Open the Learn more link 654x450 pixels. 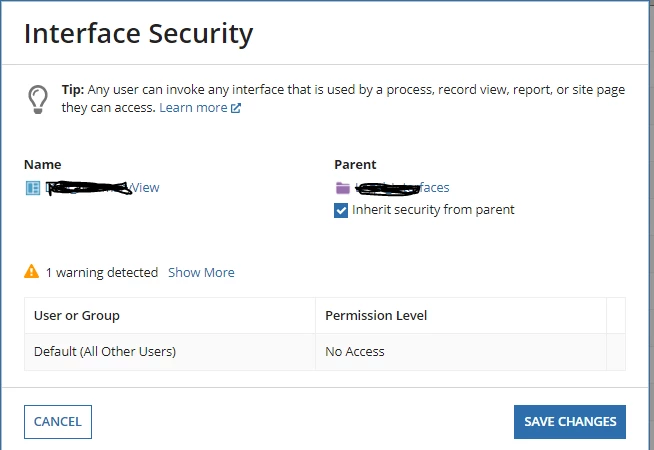click(x=193, y=108)
